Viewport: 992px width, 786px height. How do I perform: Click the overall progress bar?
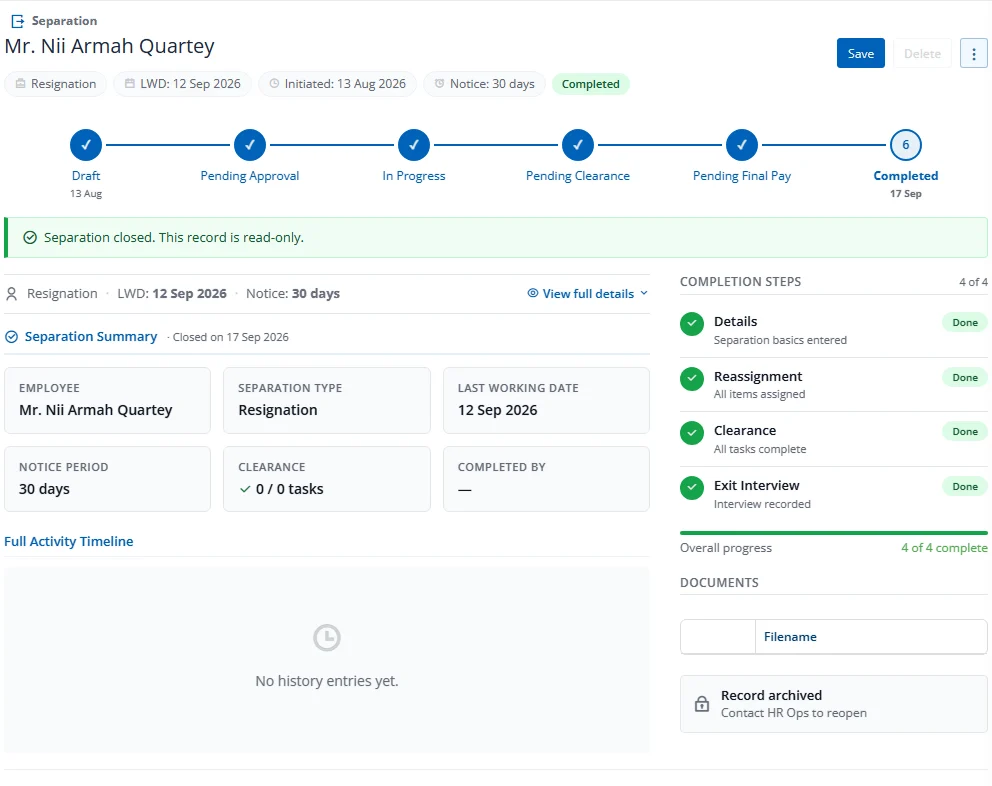coord(834,533)
